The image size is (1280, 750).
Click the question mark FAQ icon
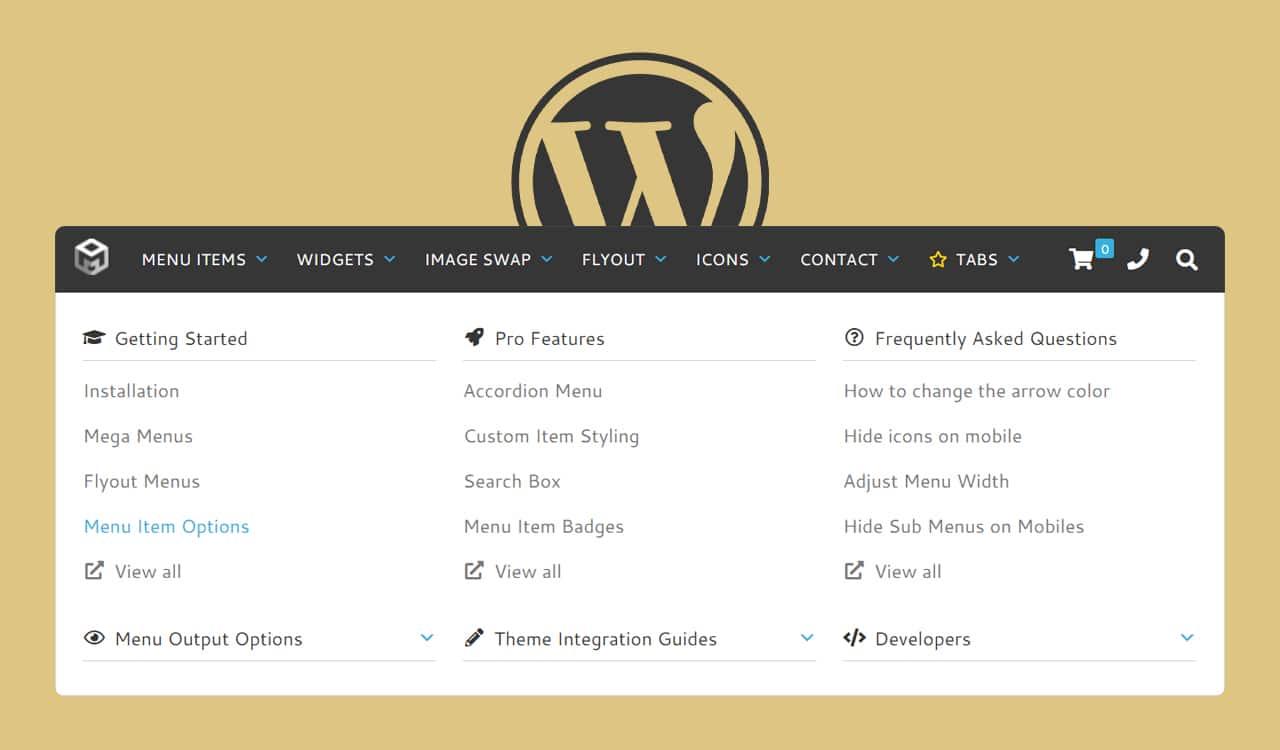pyautogui.click(x=854, y=338)
